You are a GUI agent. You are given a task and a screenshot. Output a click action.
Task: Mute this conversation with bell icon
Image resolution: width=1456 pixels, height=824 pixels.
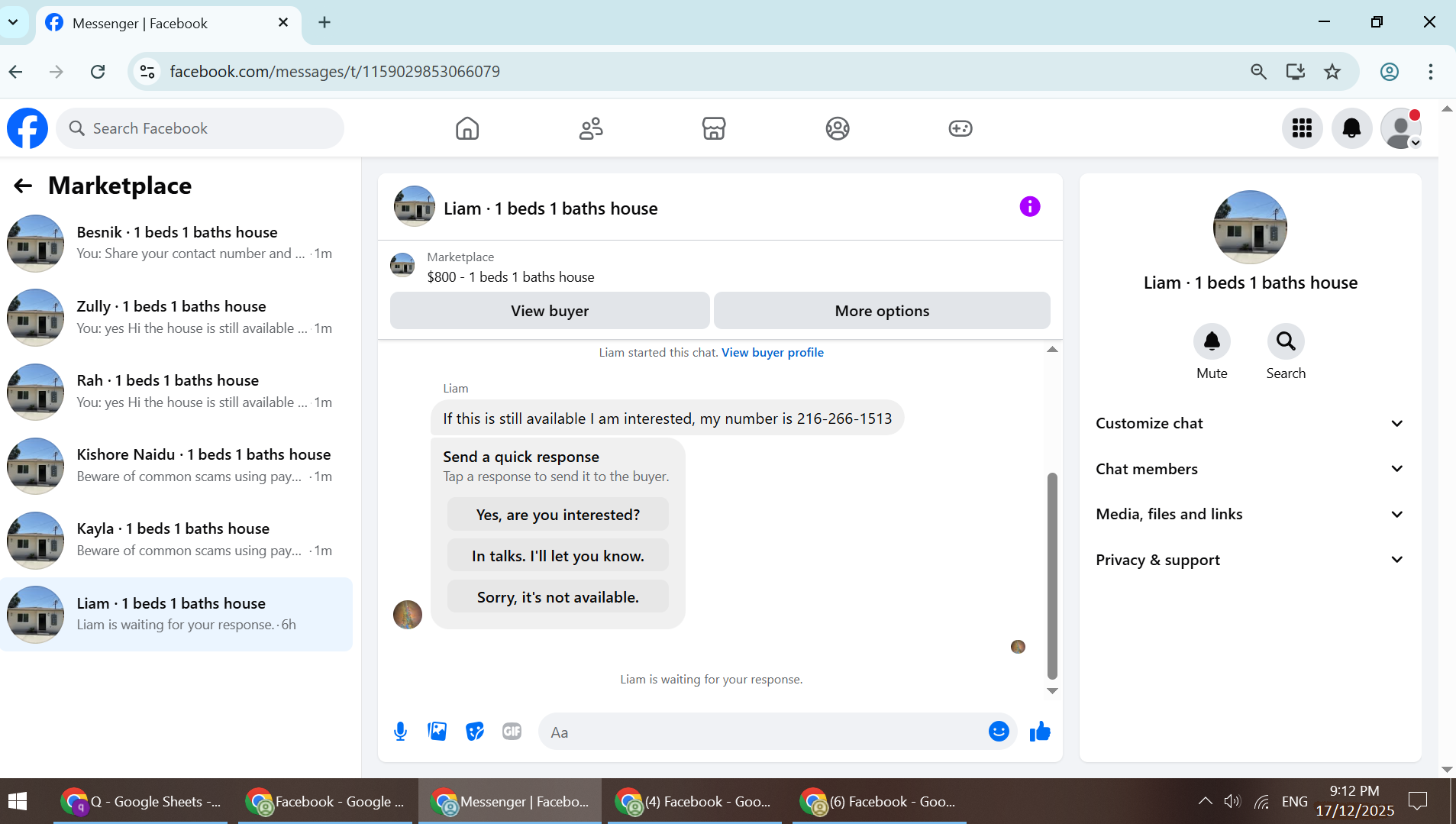click(x=1212, y=341)
